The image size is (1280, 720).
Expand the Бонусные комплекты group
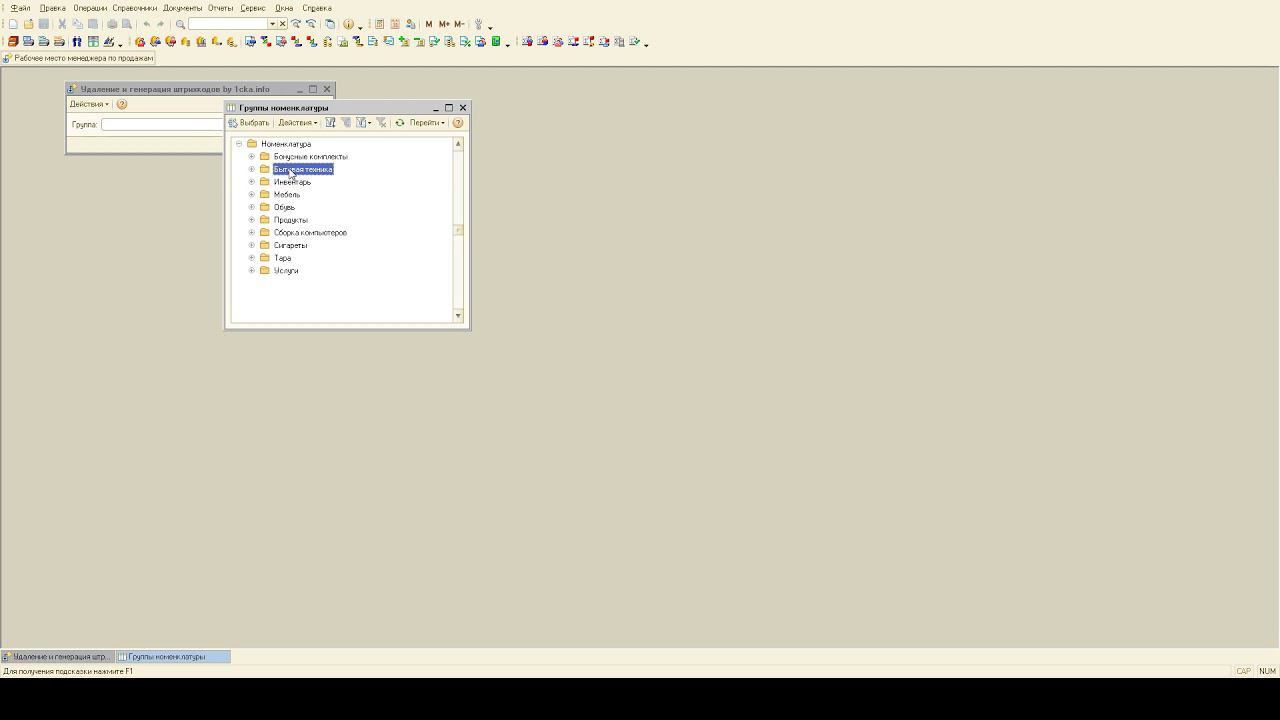[x=252, y=157]
